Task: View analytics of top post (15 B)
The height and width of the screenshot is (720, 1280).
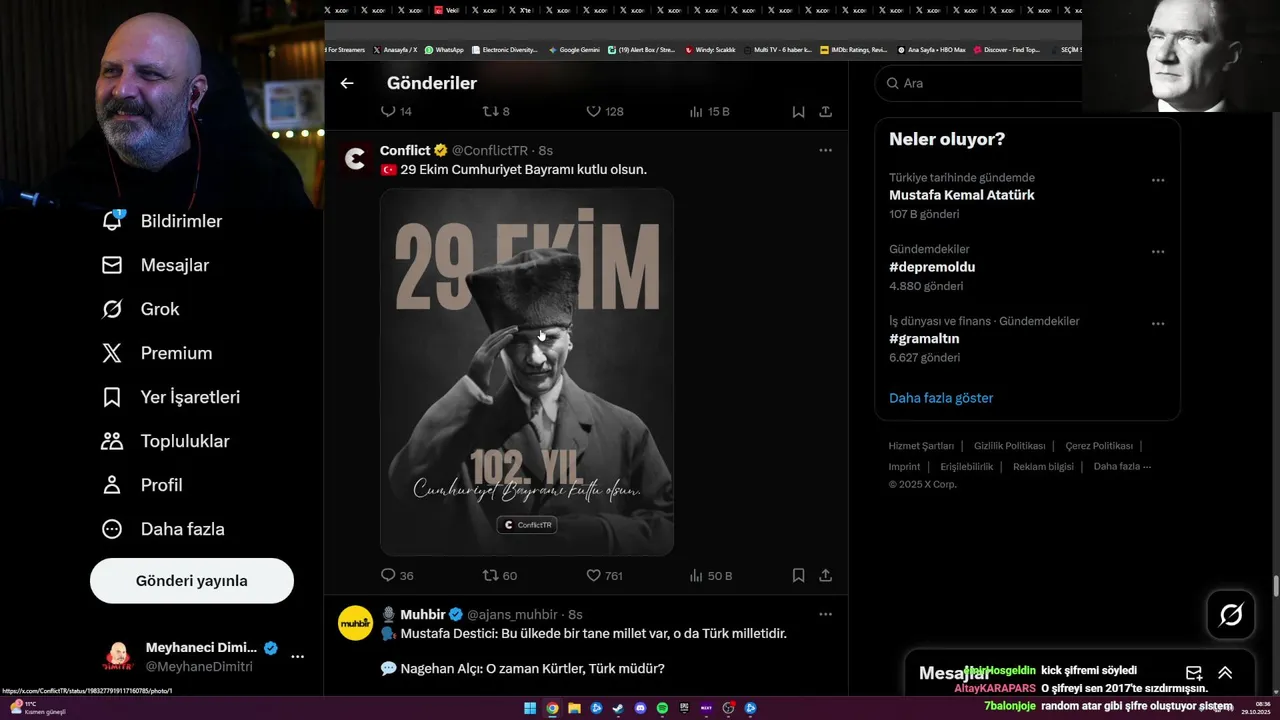Action: point(710,111)
